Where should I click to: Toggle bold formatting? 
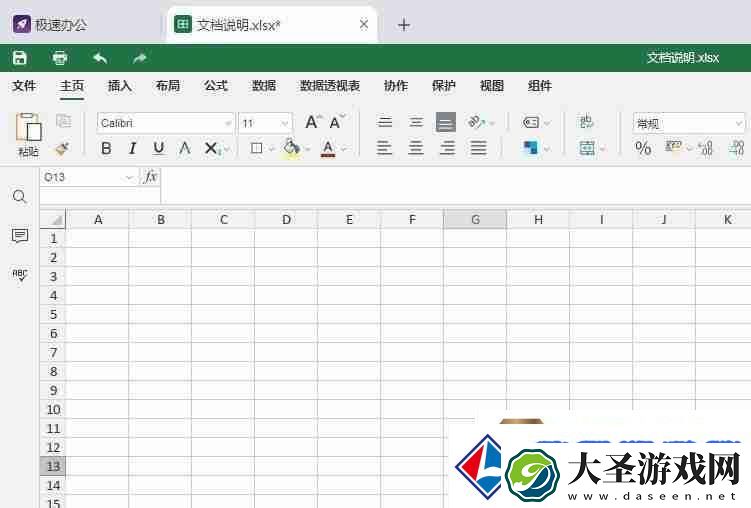pyautogui.click(x=106, y=148)
